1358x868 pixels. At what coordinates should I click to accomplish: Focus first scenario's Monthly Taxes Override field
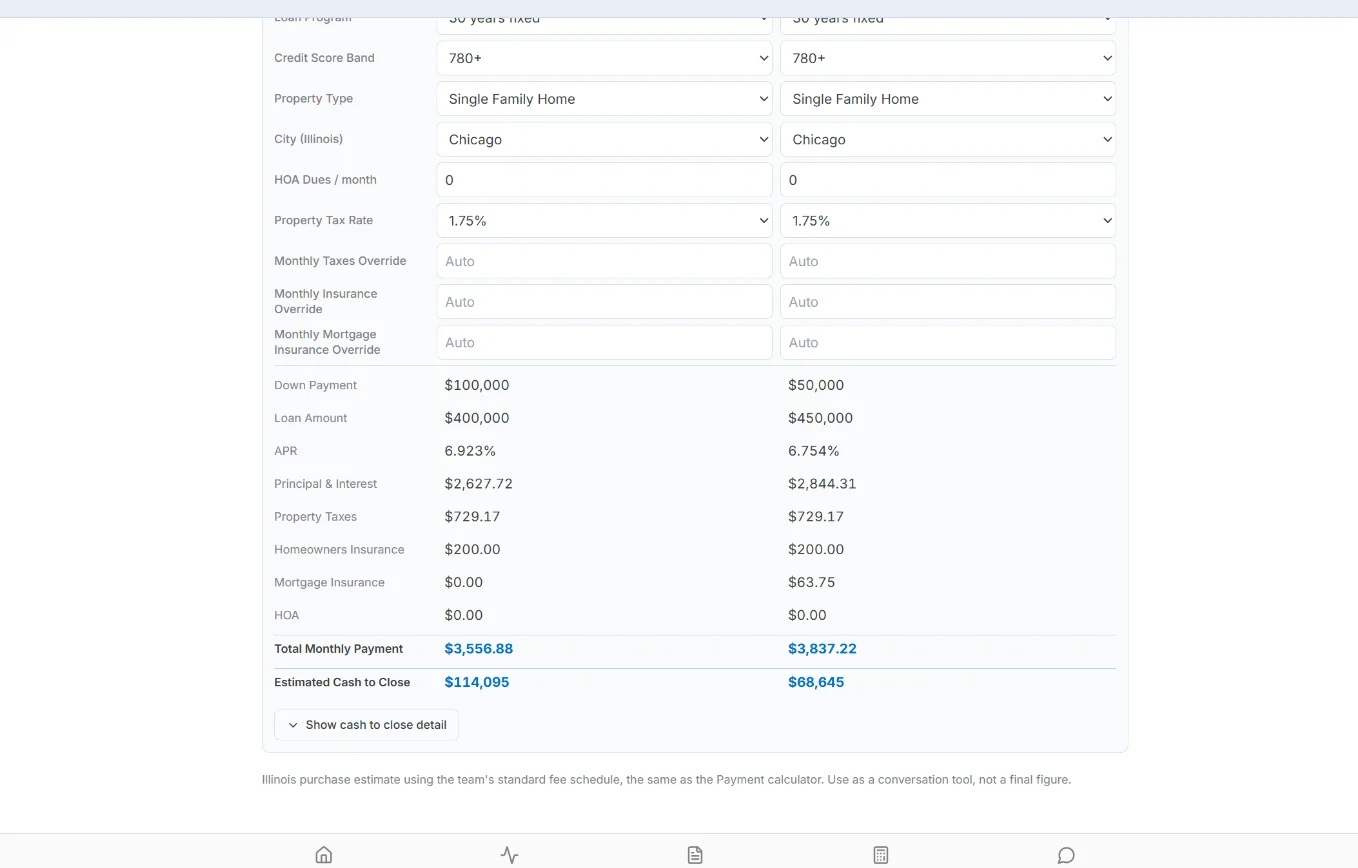(604, 261)
